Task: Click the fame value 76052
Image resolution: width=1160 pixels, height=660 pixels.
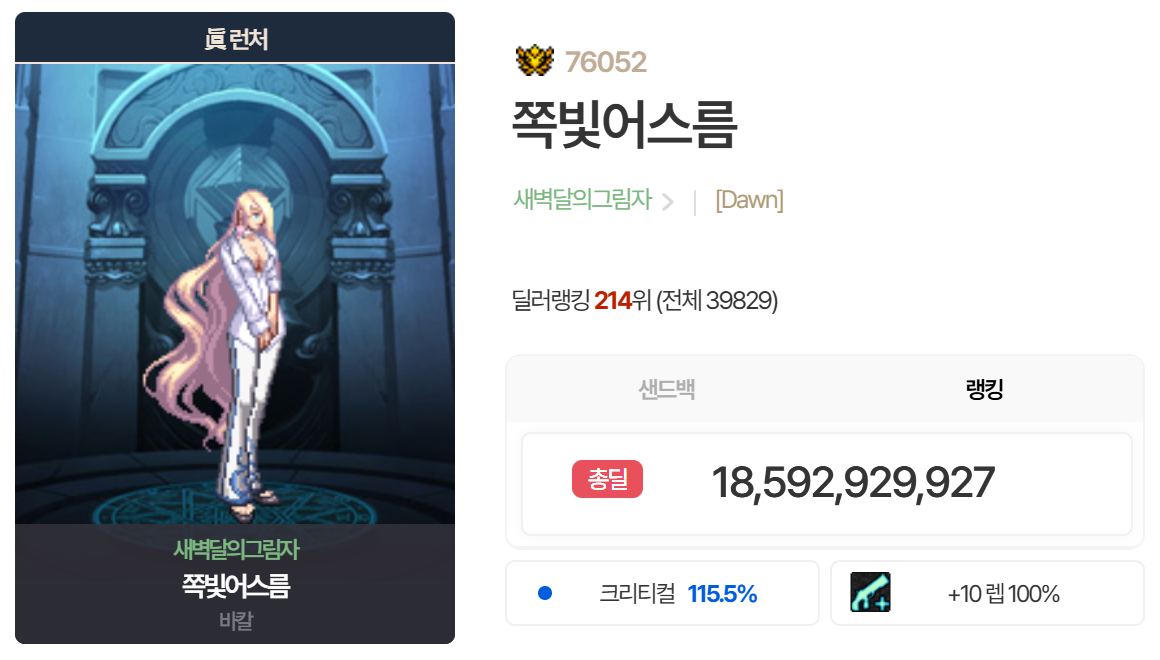Action: click(606, 62)
